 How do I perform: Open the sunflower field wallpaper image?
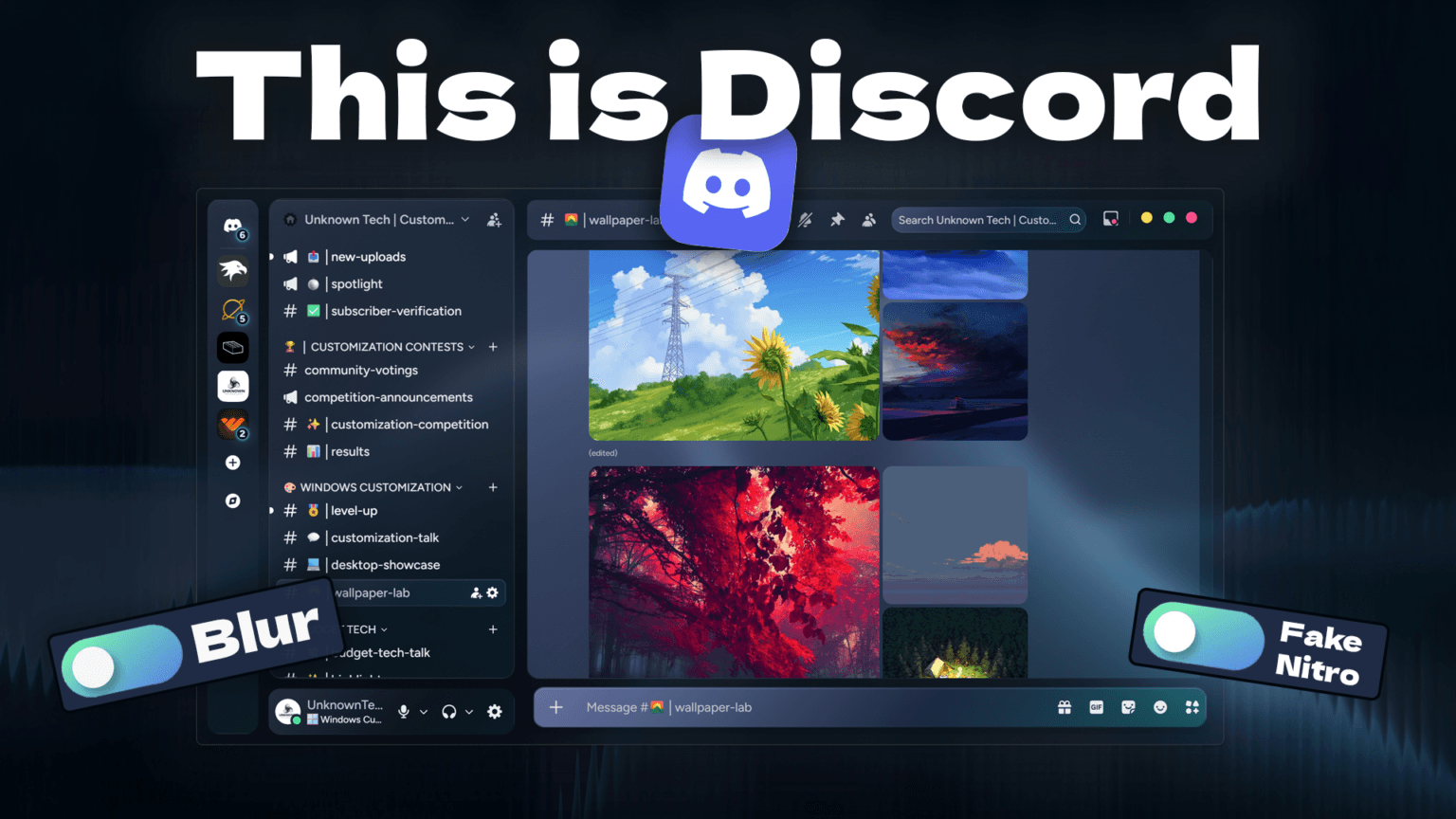734,345
